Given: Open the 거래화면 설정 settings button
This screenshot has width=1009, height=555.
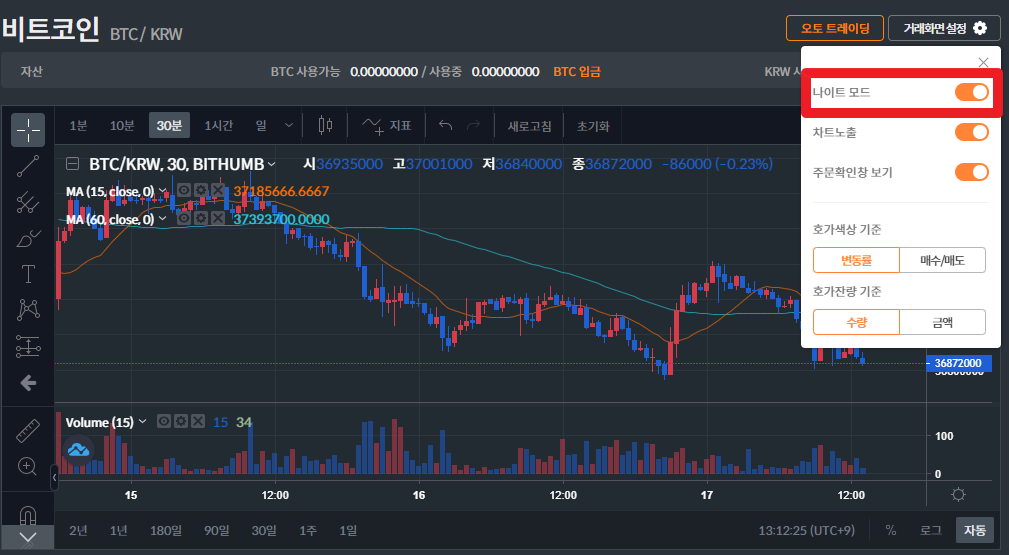Looking at the screenshot, I should coord(944,28).
